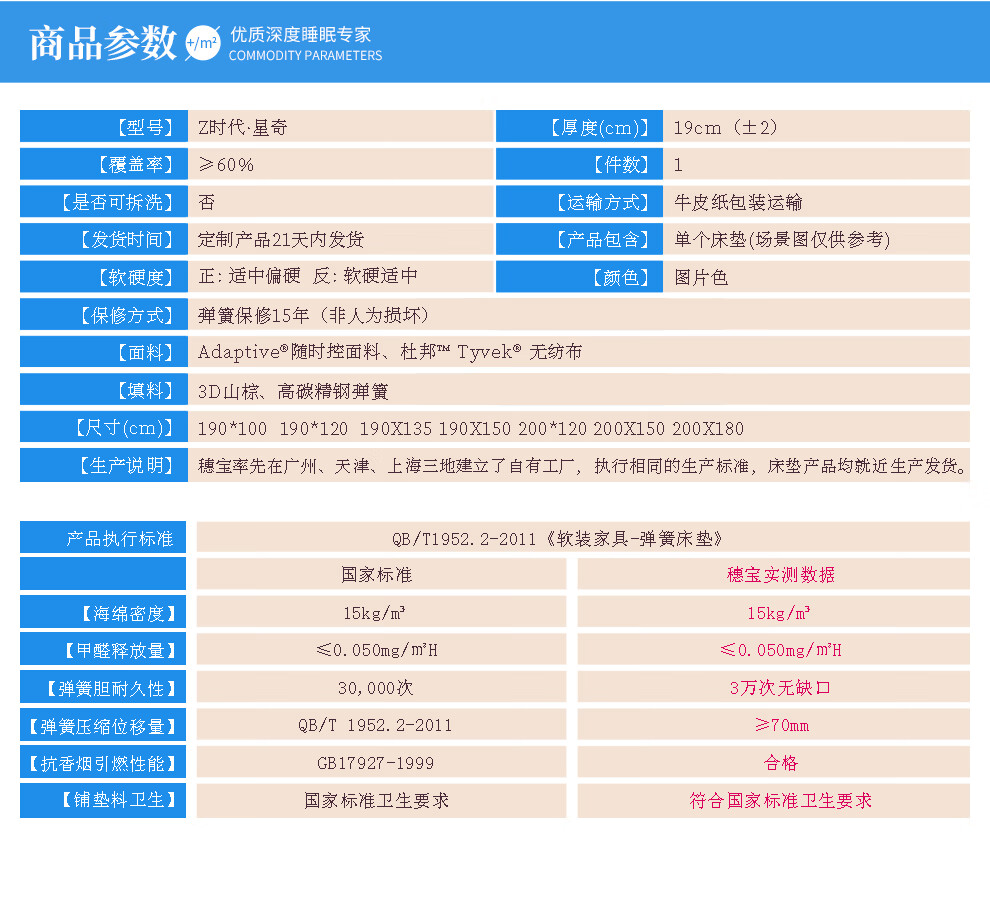Image resolution: width=990 pixels, height=902 pixels.
Task: Select the 19cm (±2) thickness value
Action: coord(725,127)
